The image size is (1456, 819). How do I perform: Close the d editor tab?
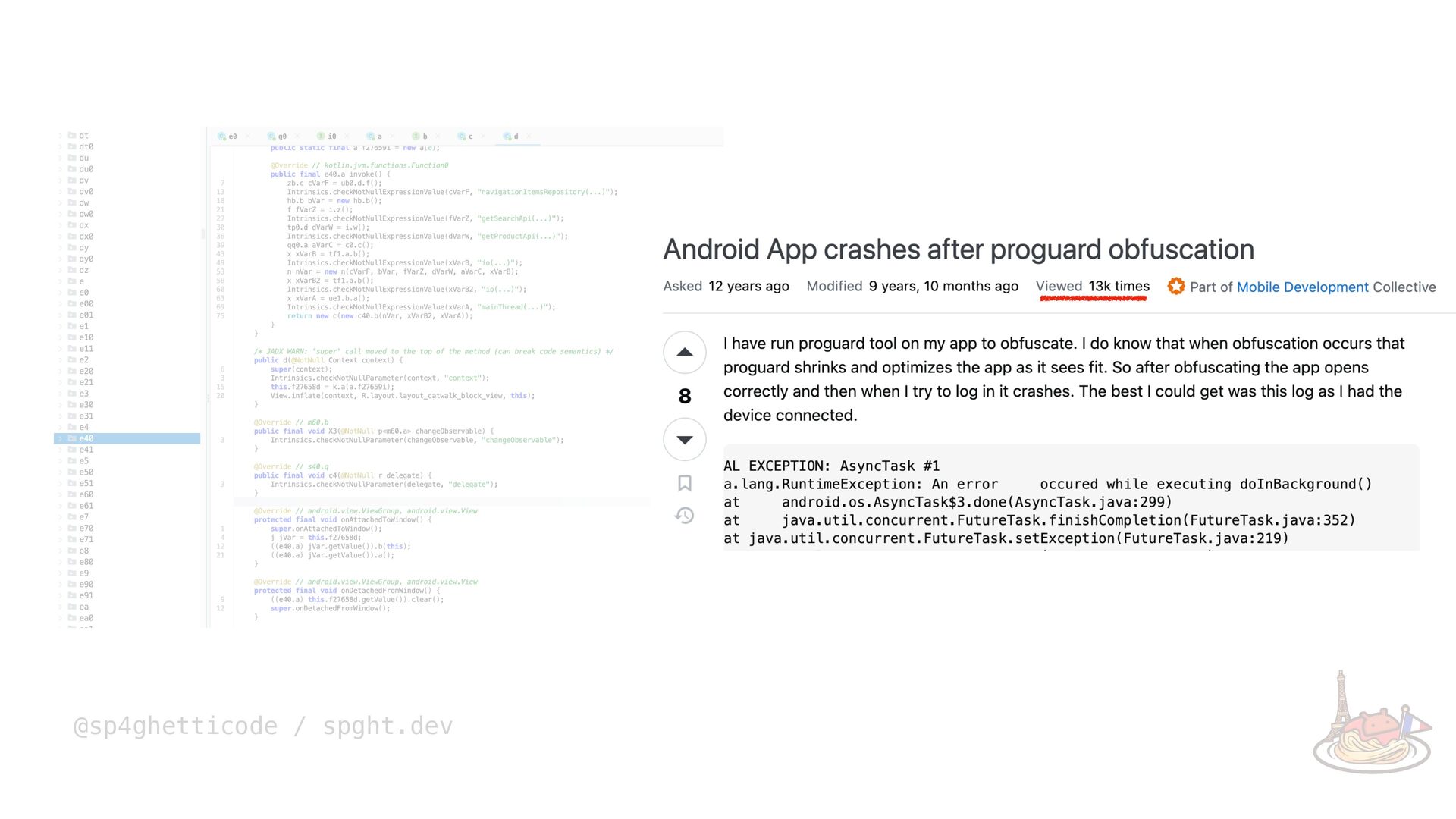[529, 136]
